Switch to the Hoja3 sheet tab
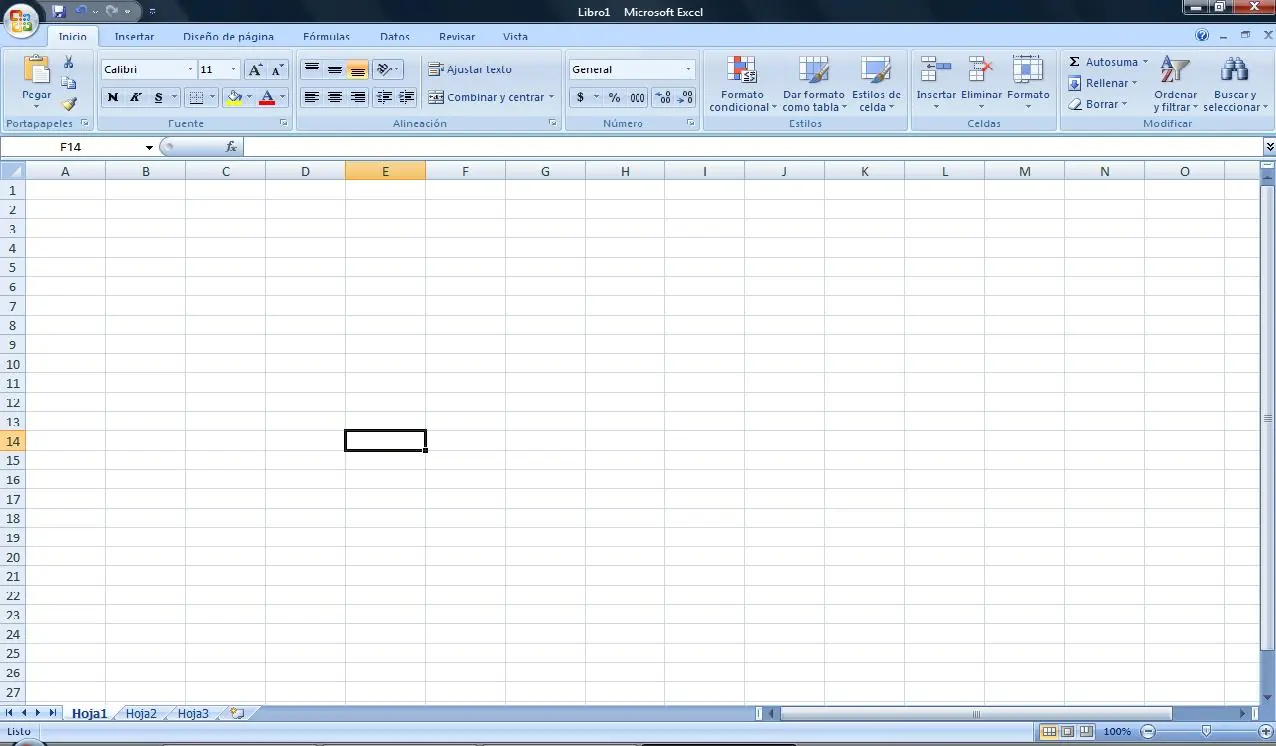 point(193,713)
